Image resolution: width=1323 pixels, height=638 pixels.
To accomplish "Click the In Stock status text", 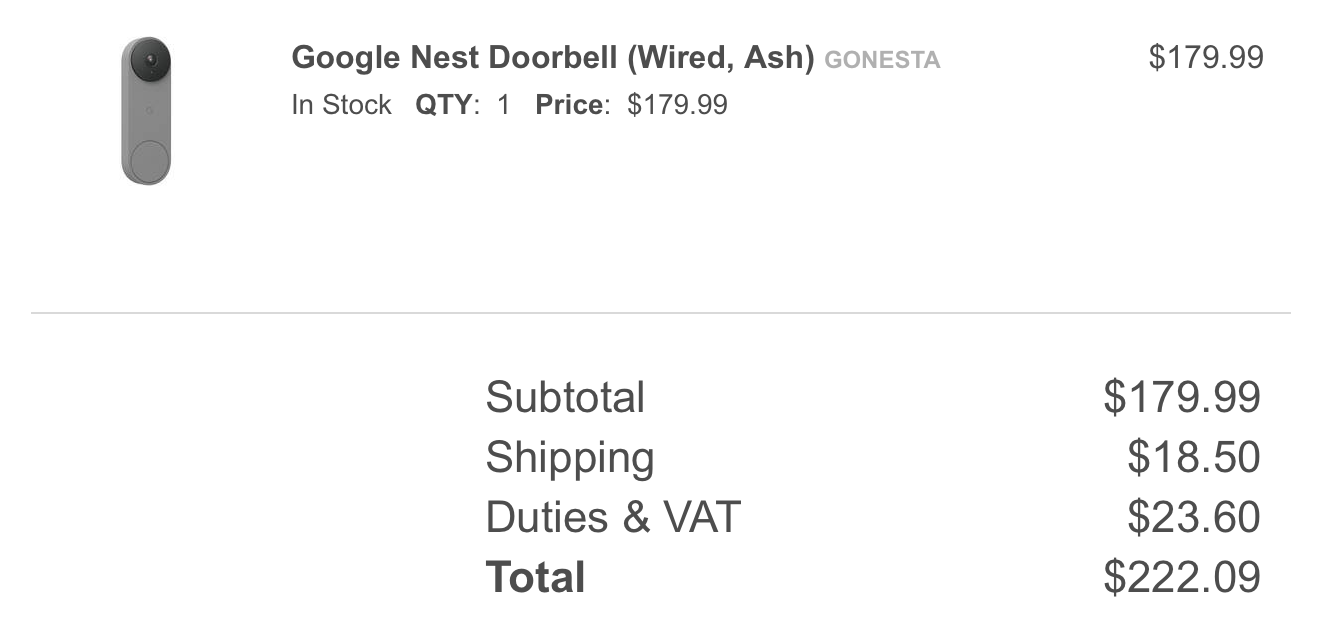I will (x=341, y=105).
